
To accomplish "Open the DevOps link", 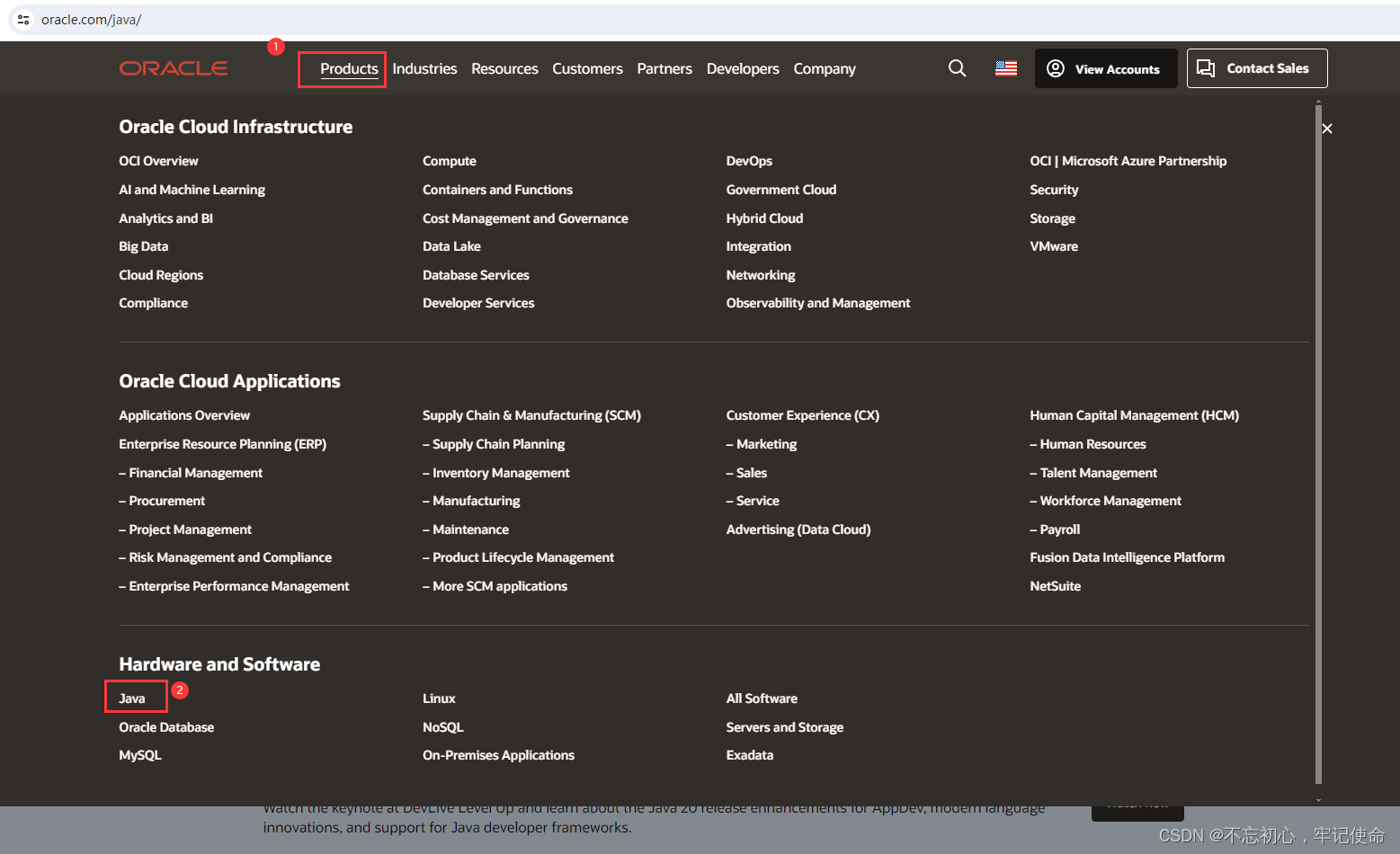I will click(x=749, y=161).
